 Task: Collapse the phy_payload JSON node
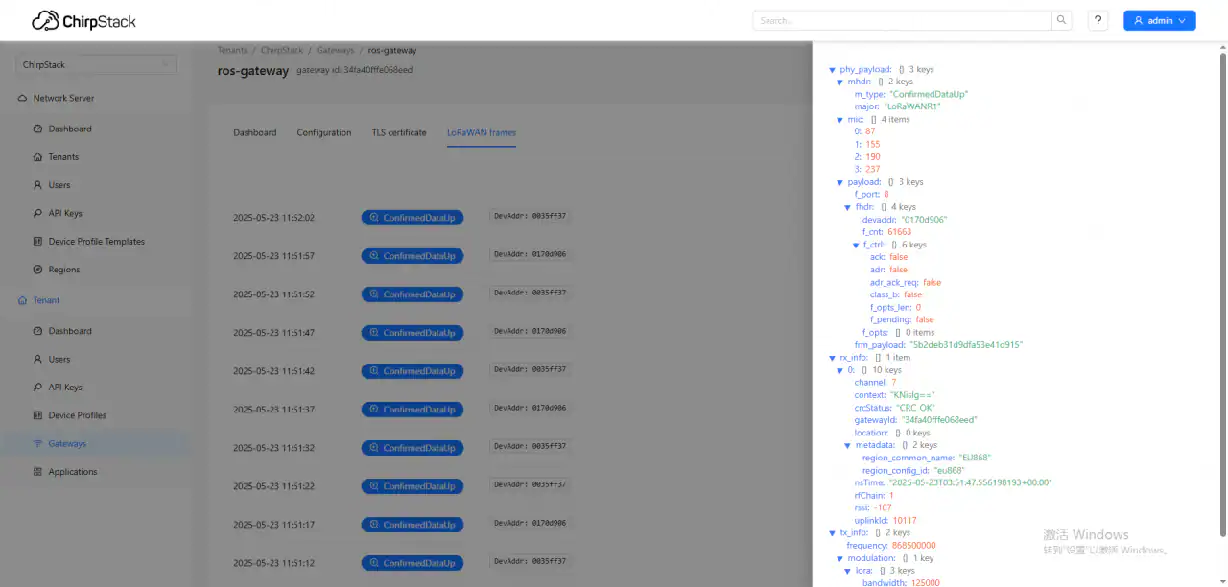tap(832, 70)
